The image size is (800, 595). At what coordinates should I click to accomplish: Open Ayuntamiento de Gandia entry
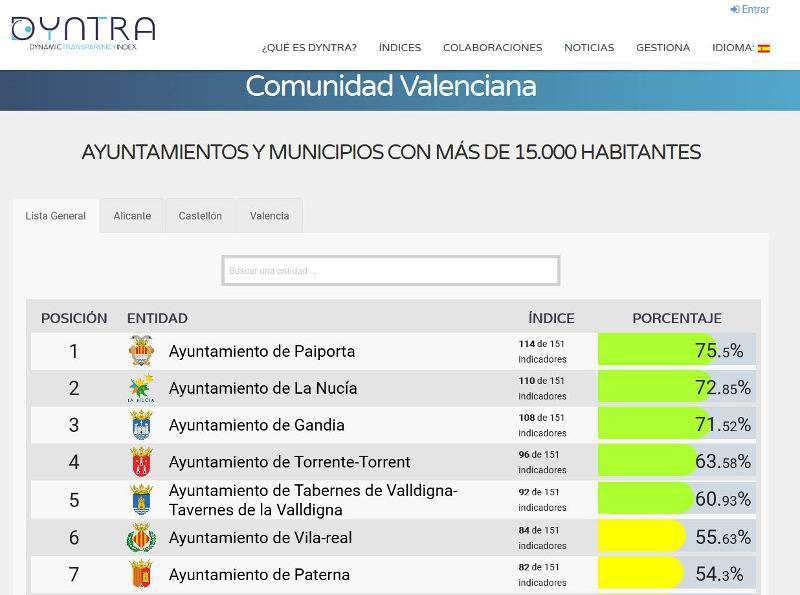257,425
